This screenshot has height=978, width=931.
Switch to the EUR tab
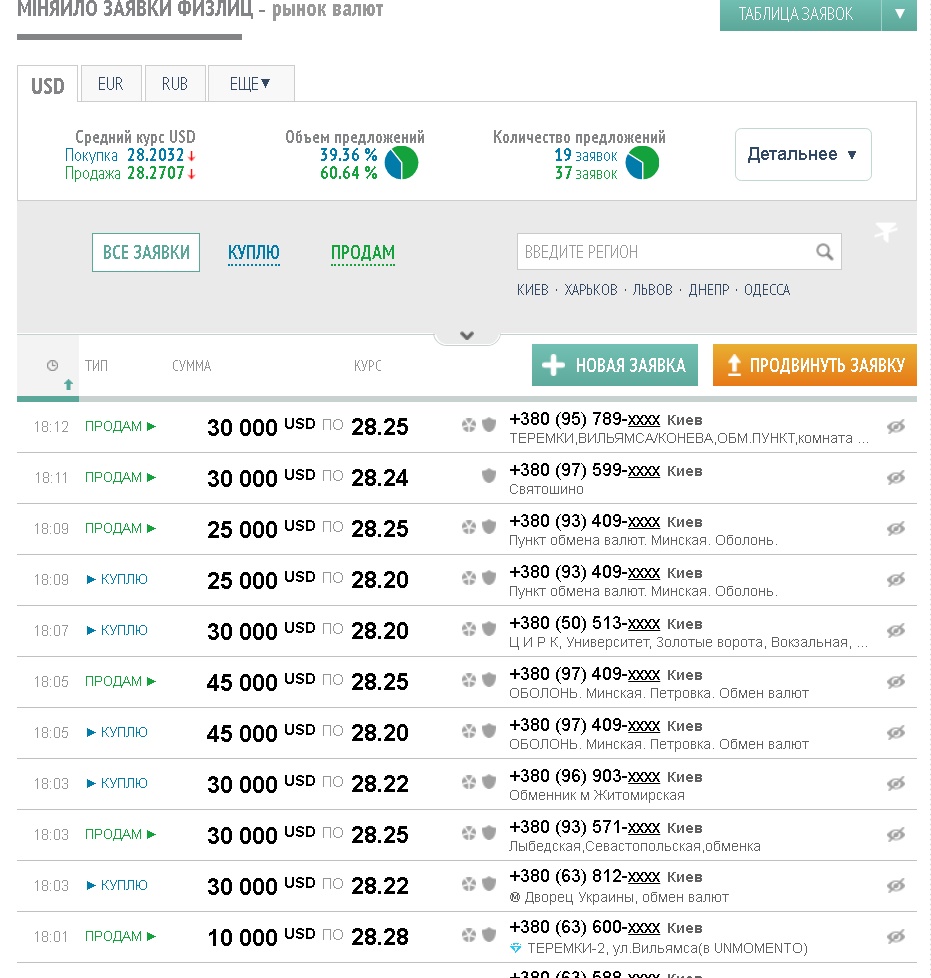pyautogui.click(x=111, y=84)
